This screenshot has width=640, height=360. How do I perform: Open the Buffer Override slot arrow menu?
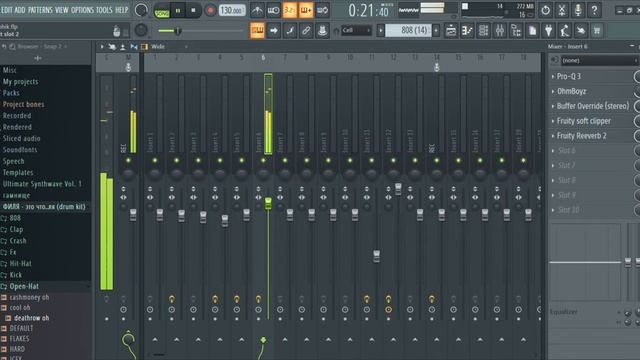pos(553,106)
